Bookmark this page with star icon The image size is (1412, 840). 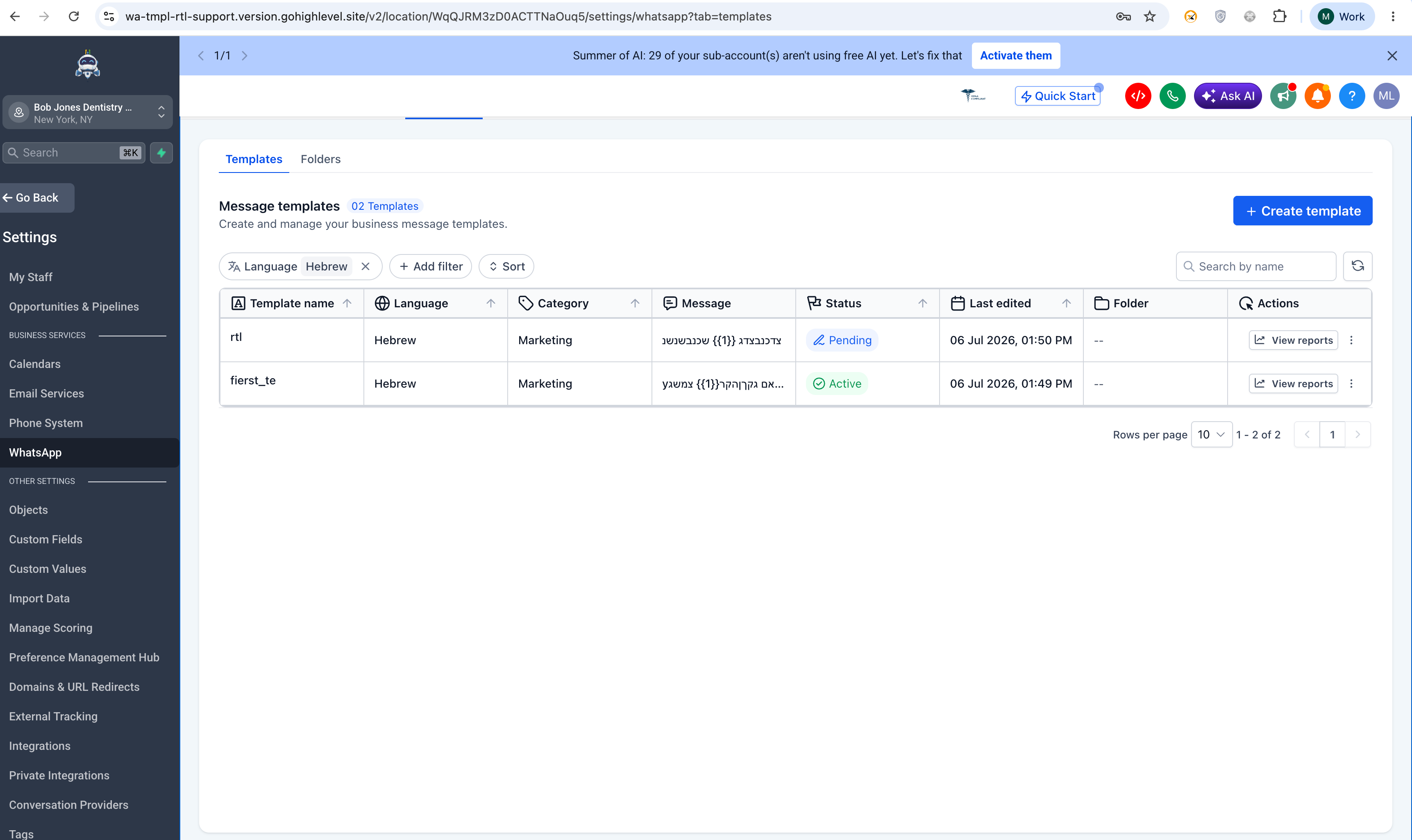(1149, 16)
